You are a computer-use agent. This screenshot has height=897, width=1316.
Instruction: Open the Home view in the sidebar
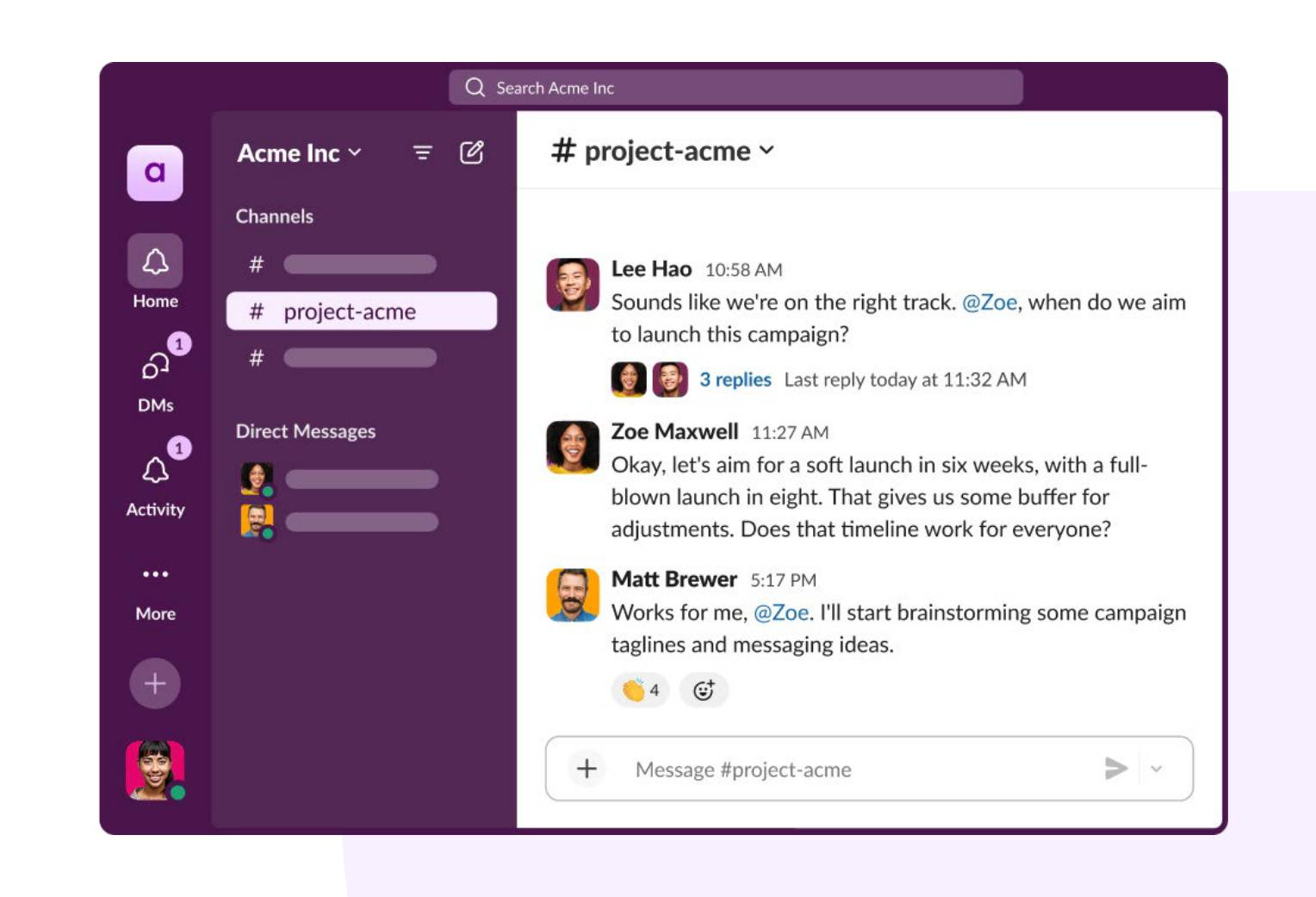[x=155, y=261]
